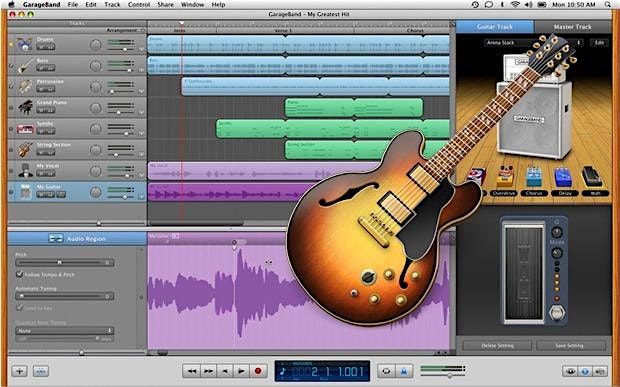Viewport: 620px width, 387px height.
Task: Click the Automatic Tuning slider
Action: pyautogui.click(x=65, y=296)
